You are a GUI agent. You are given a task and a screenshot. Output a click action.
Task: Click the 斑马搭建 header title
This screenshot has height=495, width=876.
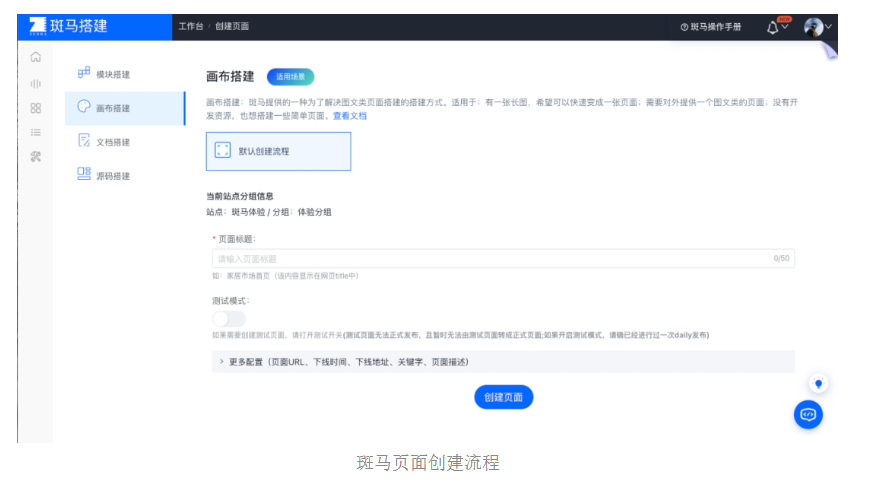79,26
